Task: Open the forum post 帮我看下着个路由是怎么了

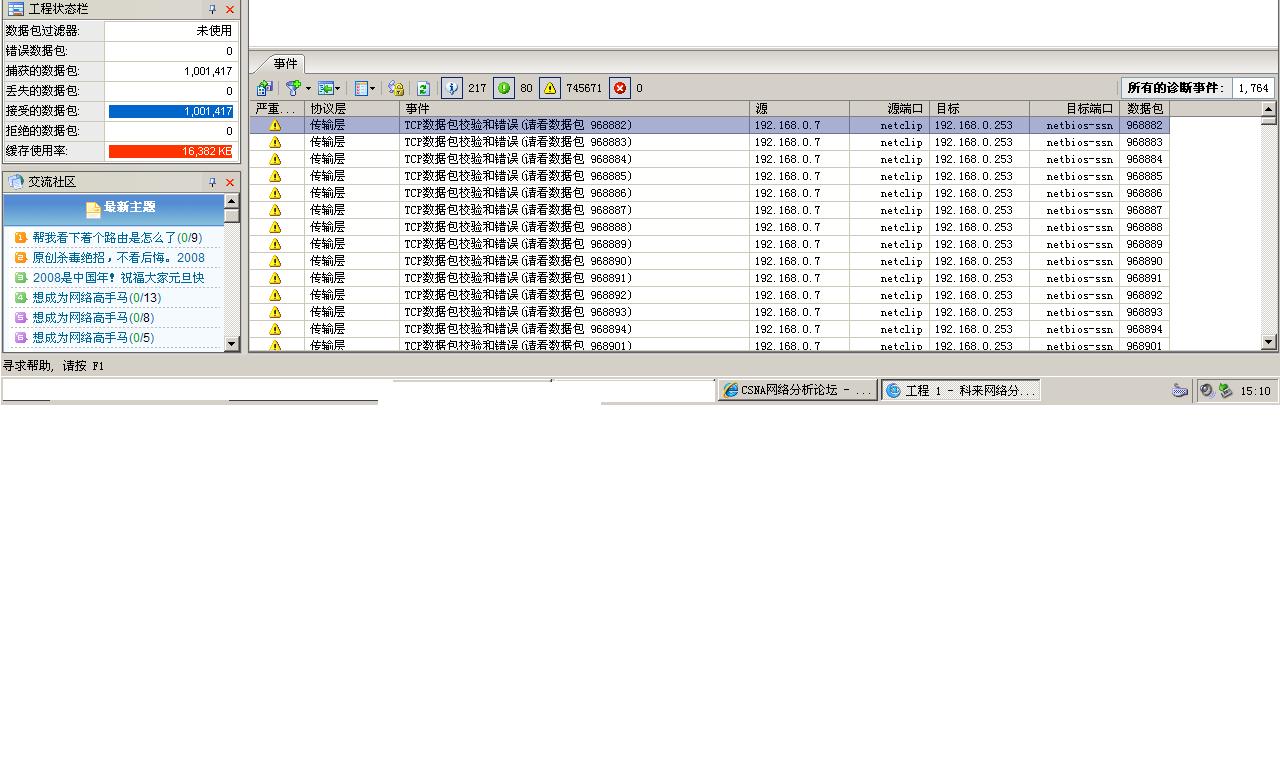Action: point(104,238)
